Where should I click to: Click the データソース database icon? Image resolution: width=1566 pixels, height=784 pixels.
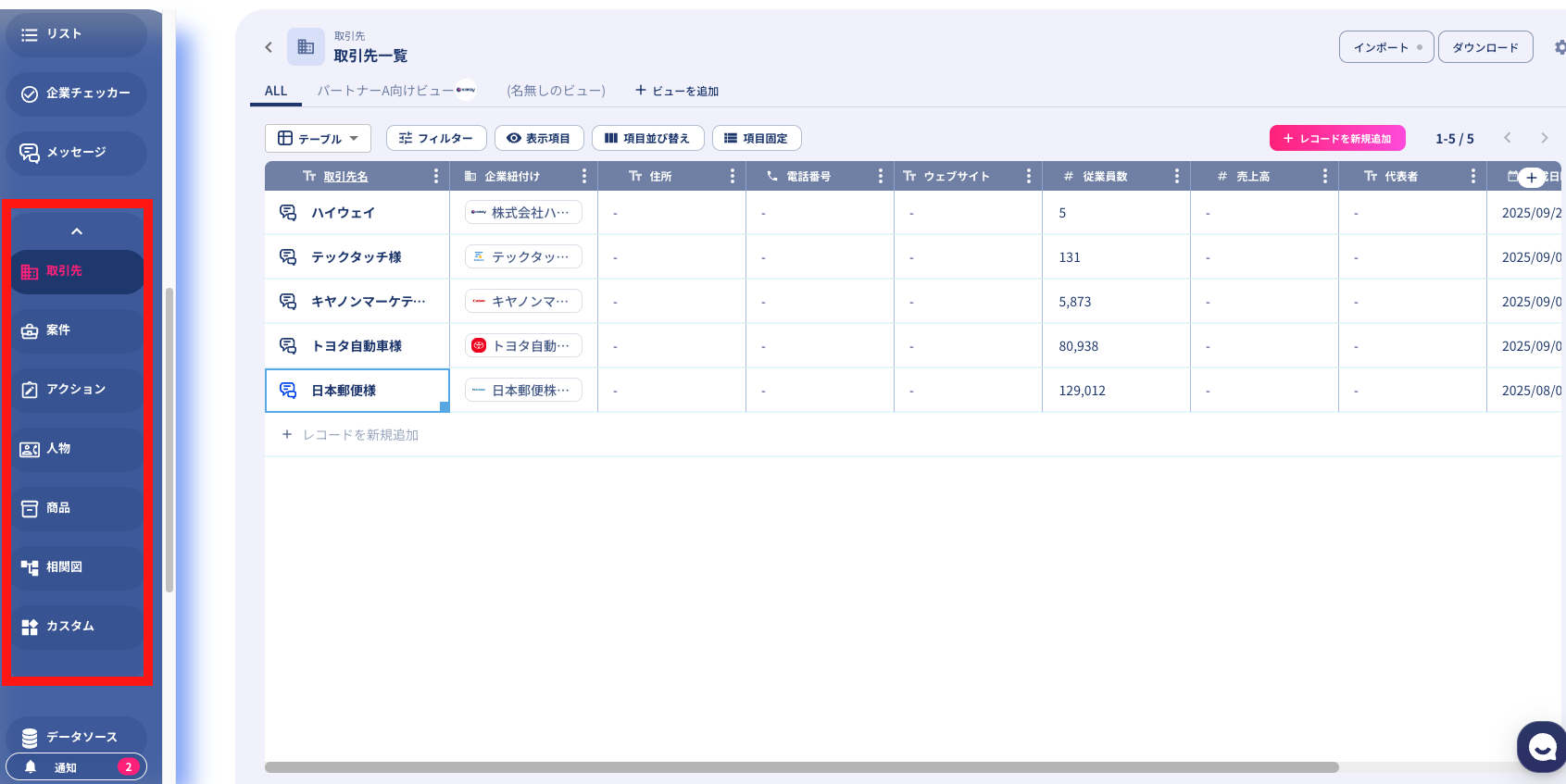[30, 738]
